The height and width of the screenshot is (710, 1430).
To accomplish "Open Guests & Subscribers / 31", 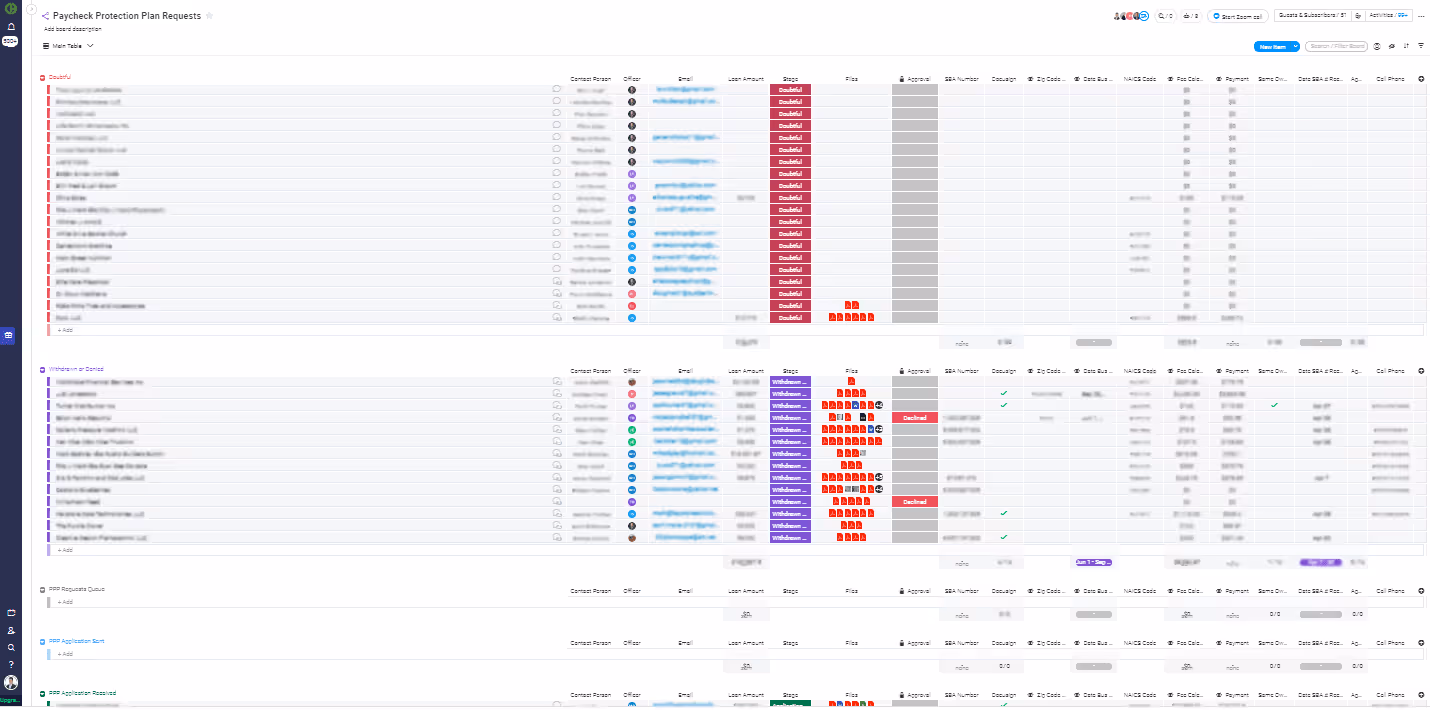I will pyautogui.click(x=1313, y=16).
